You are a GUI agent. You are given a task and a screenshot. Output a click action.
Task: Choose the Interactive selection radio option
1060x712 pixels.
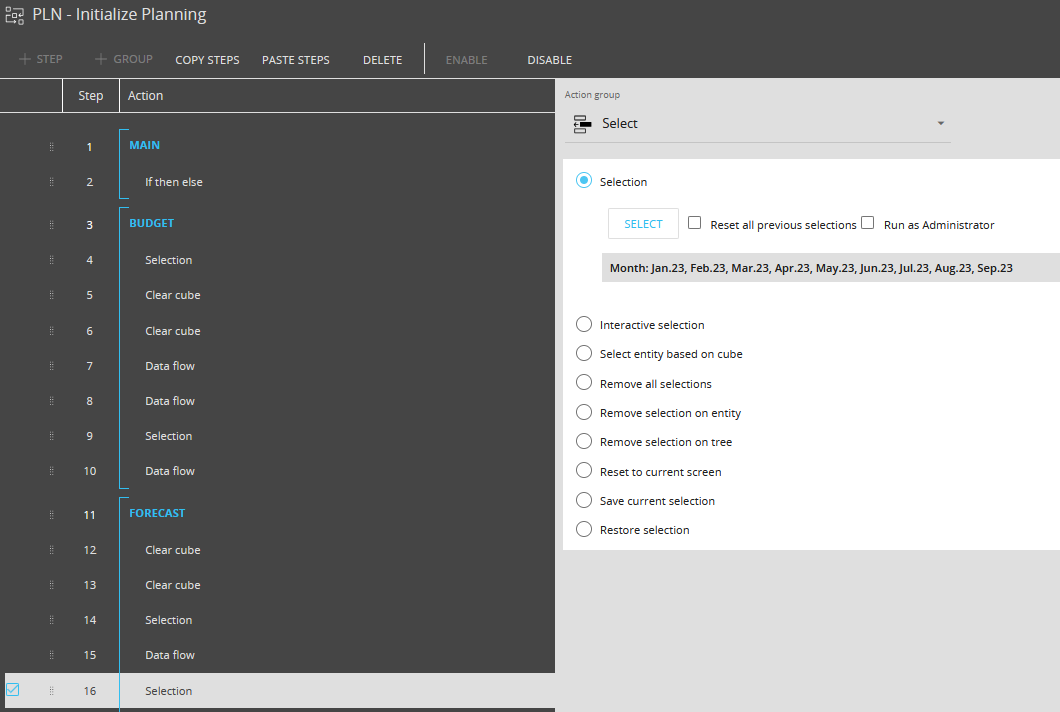pyautogui.click(x=583, y=325)
